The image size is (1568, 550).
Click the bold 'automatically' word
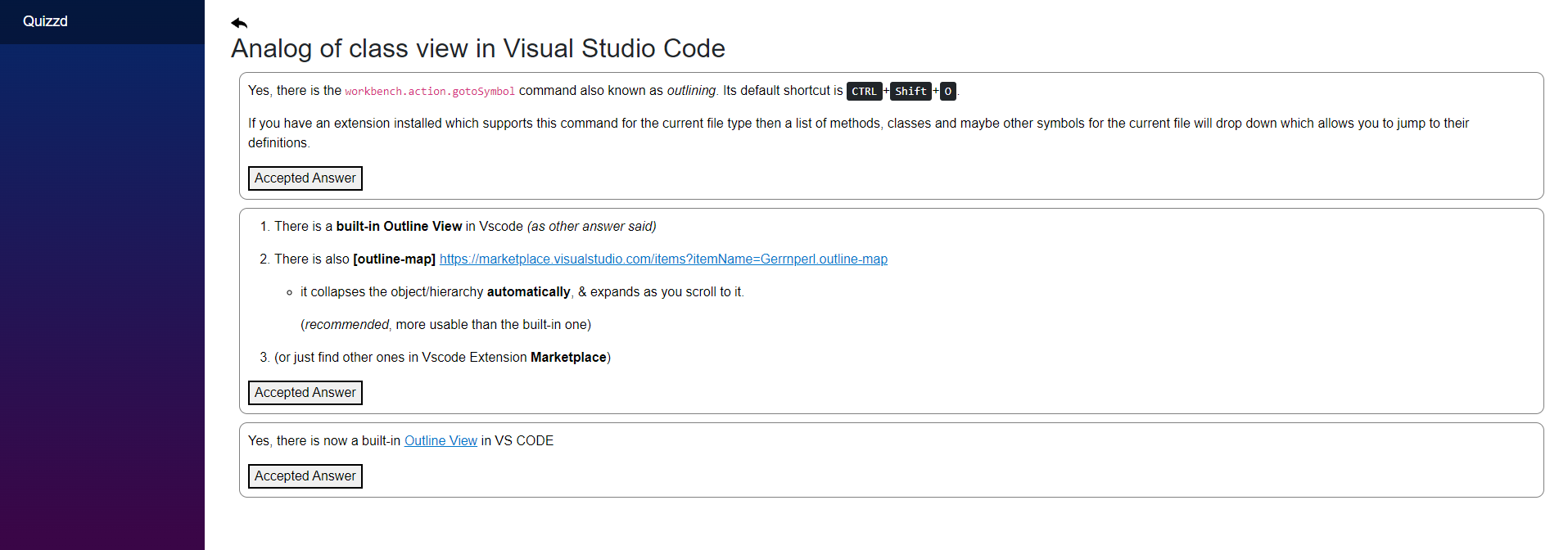pyautogui.click(x=528, y=292)
